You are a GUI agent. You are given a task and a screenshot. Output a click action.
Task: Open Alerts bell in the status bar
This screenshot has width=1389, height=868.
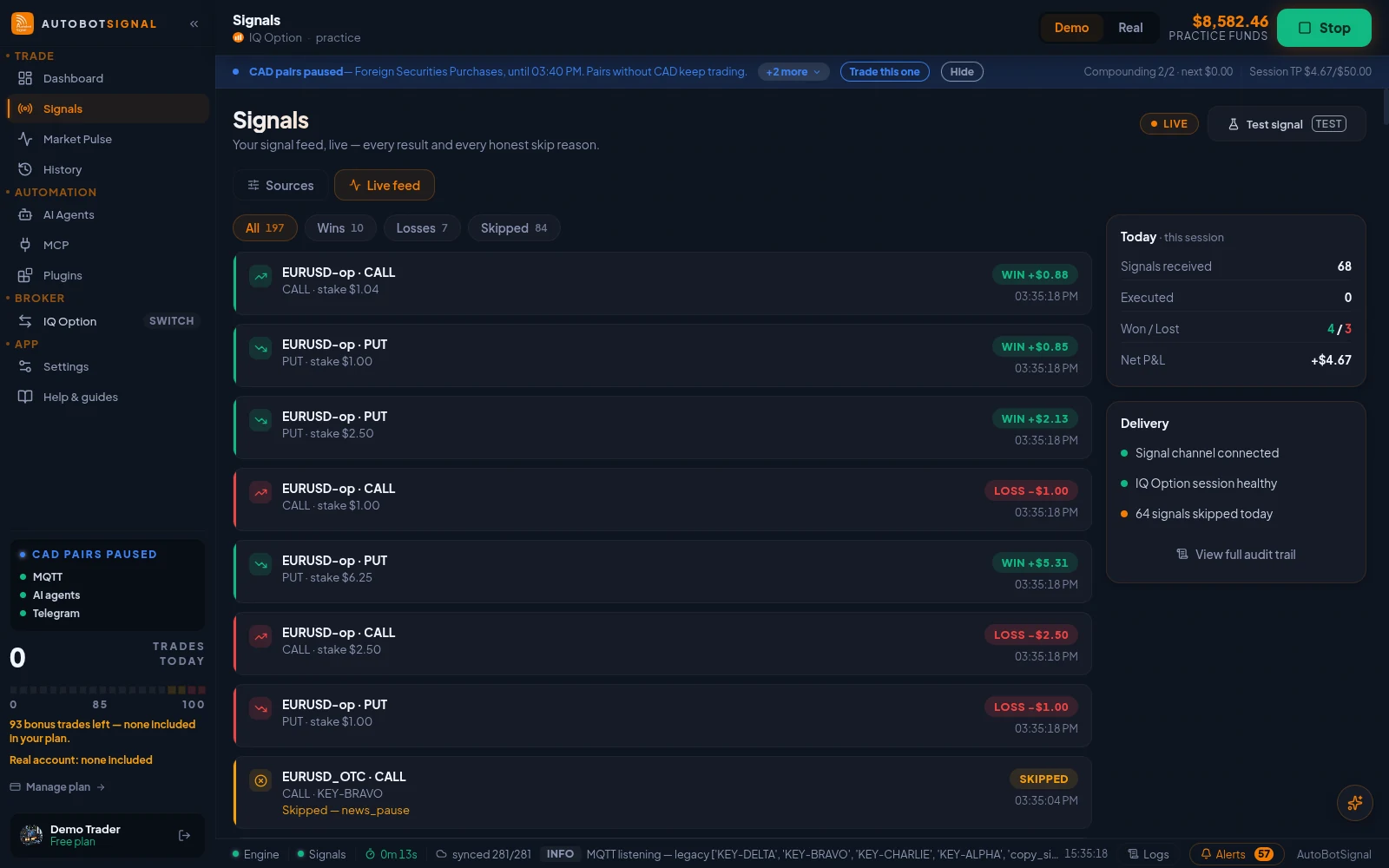(1236, 854)
